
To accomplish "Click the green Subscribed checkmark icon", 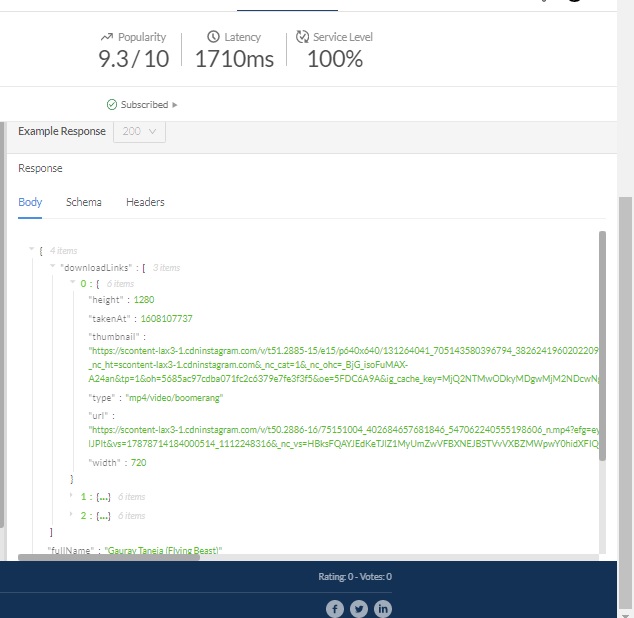I will 112,105.
